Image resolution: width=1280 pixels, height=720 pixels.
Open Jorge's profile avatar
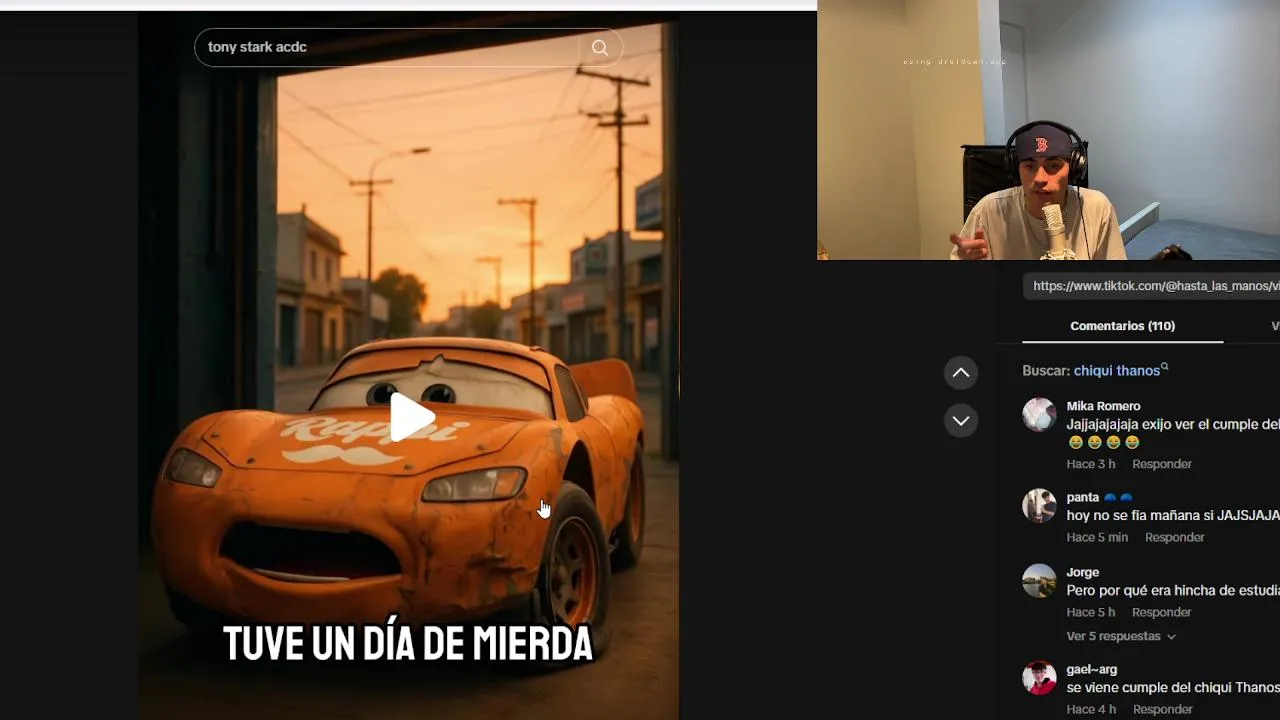tap(1039, 580)
